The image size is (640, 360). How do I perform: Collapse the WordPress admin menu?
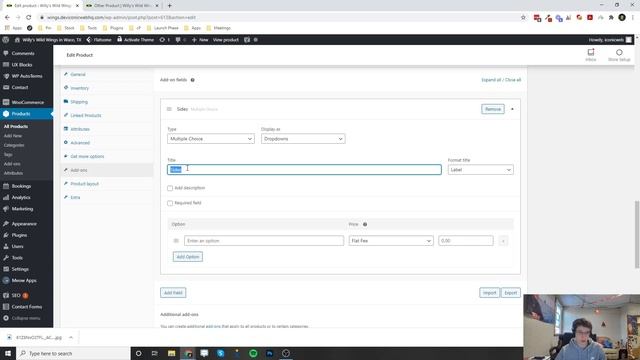[22, 318]
